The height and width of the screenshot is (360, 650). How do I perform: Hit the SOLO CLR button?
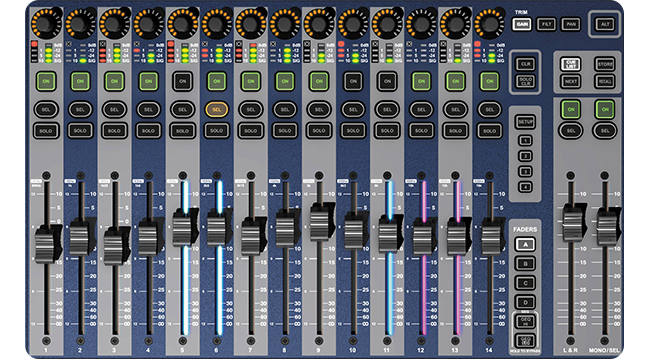pos(525,81)
